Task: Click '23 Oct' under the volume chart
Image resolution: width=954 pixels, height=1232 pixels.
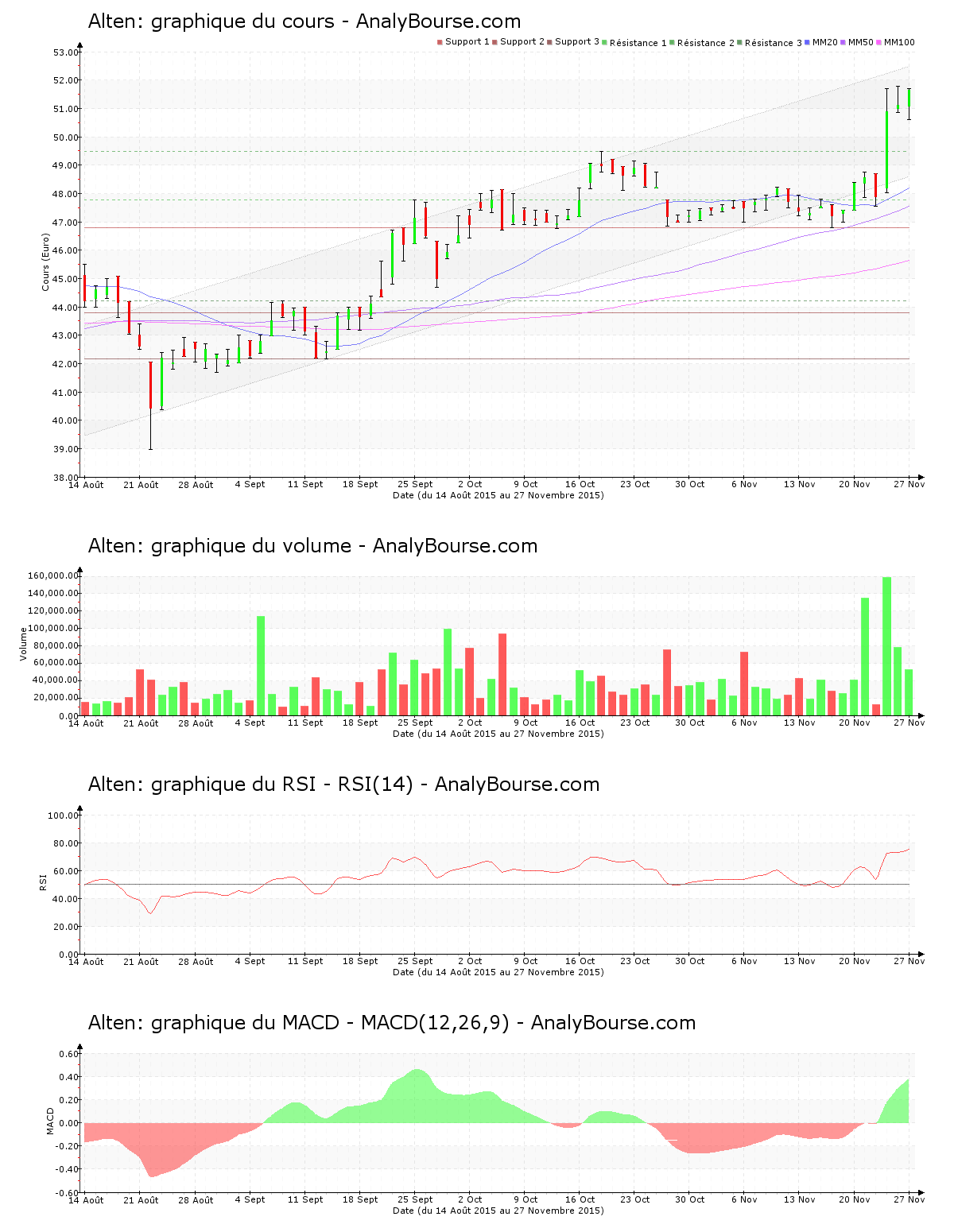Action: coord(635,723)
